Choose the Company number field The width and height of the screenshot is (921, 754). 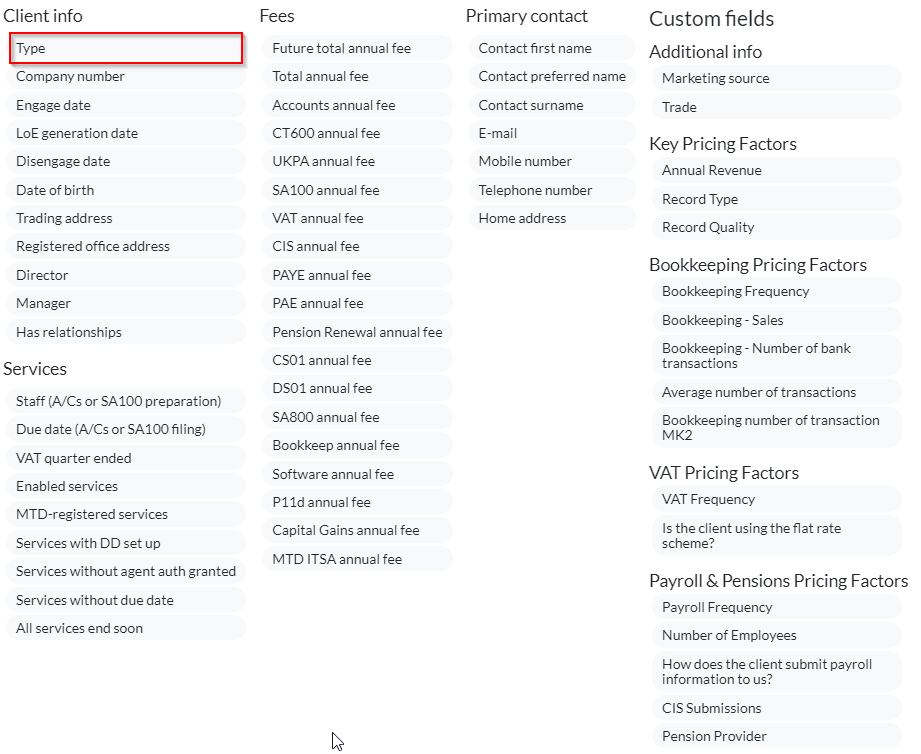click(126, 76)
